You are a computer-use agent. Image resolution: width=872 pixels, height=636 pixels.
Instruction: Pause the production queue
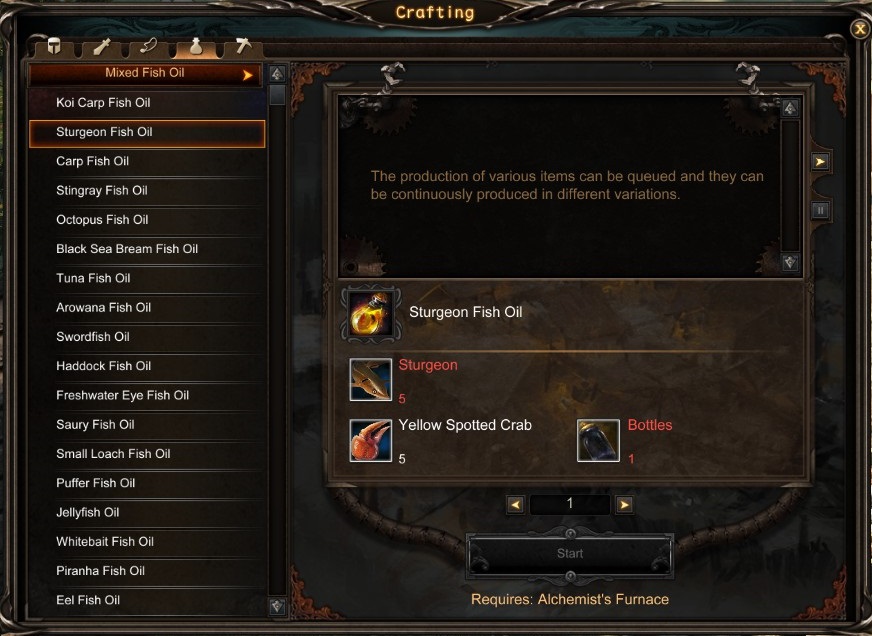tap(820, 210)
